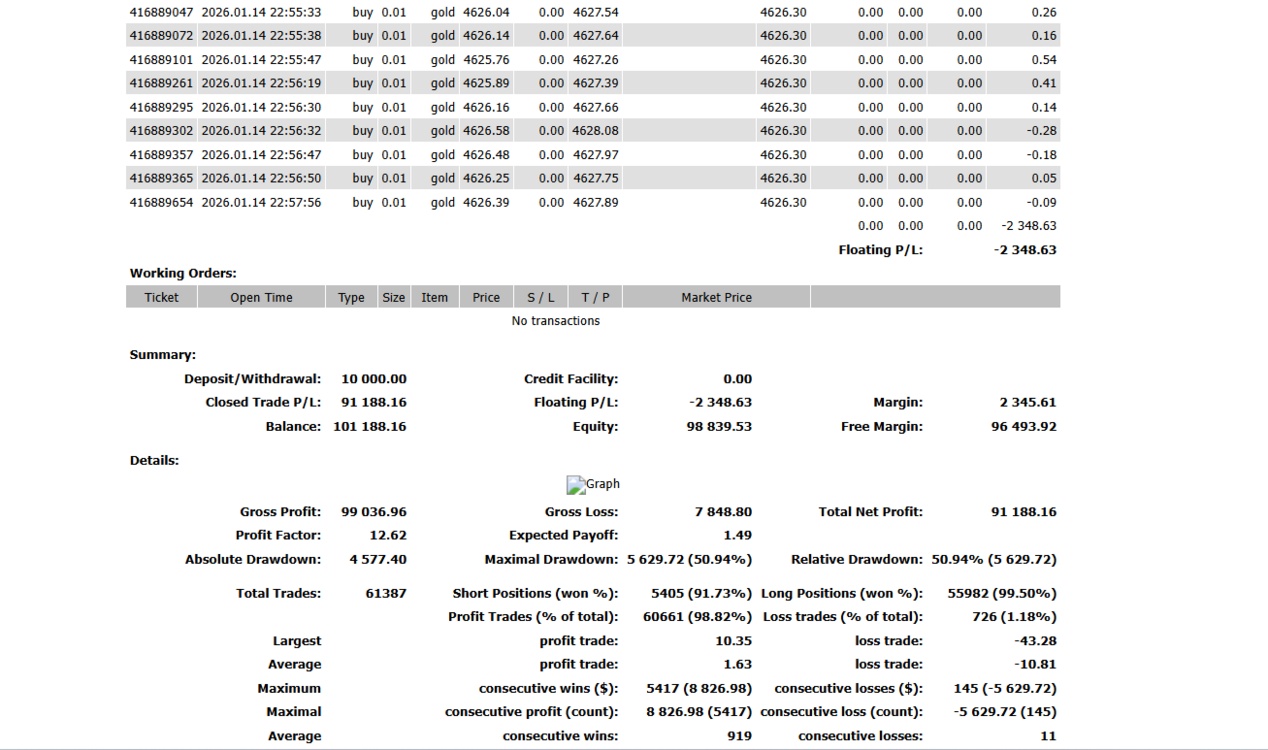The height and width of the screenshot is (750, 1268).
Task: Select ticket number 416889101
Action: click(x=161, y=60)
